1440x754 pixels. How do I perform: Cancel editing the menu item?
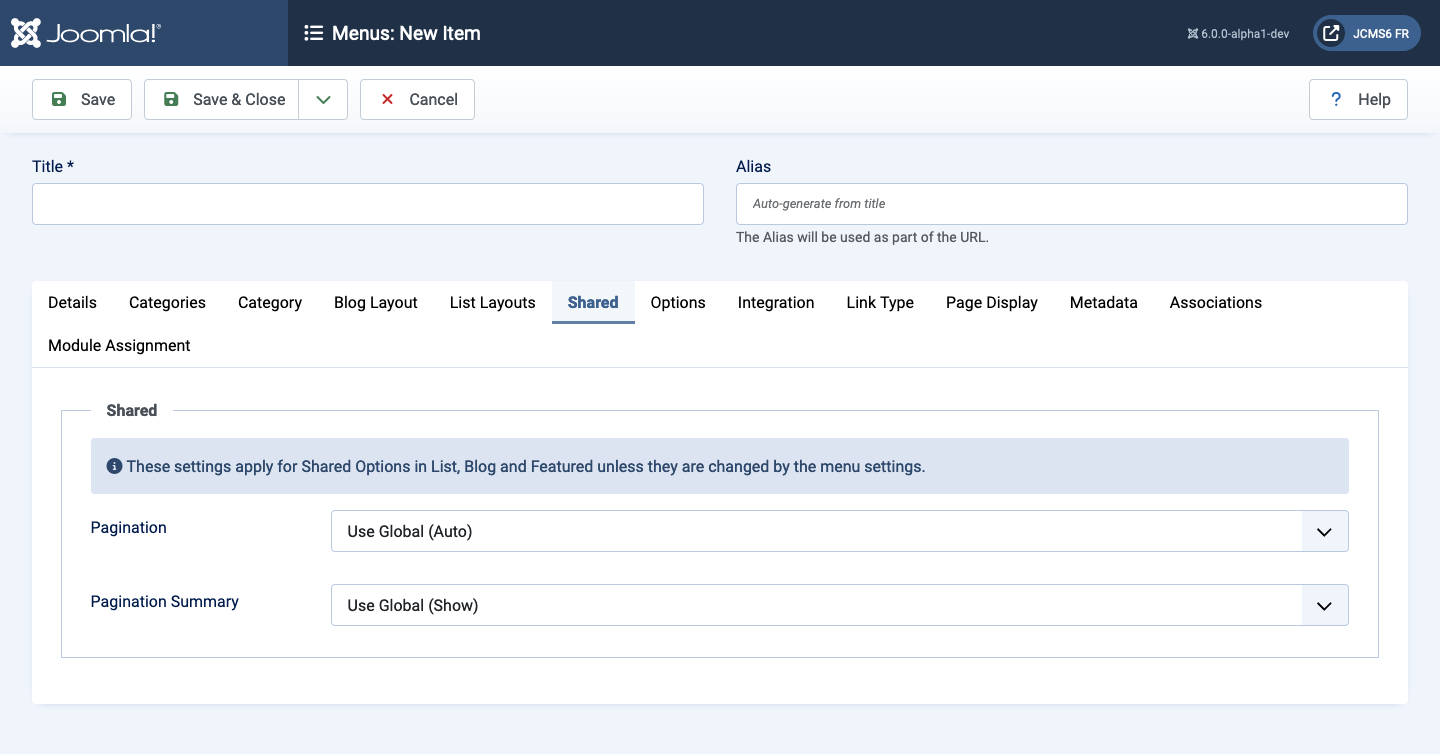(417, 100)
